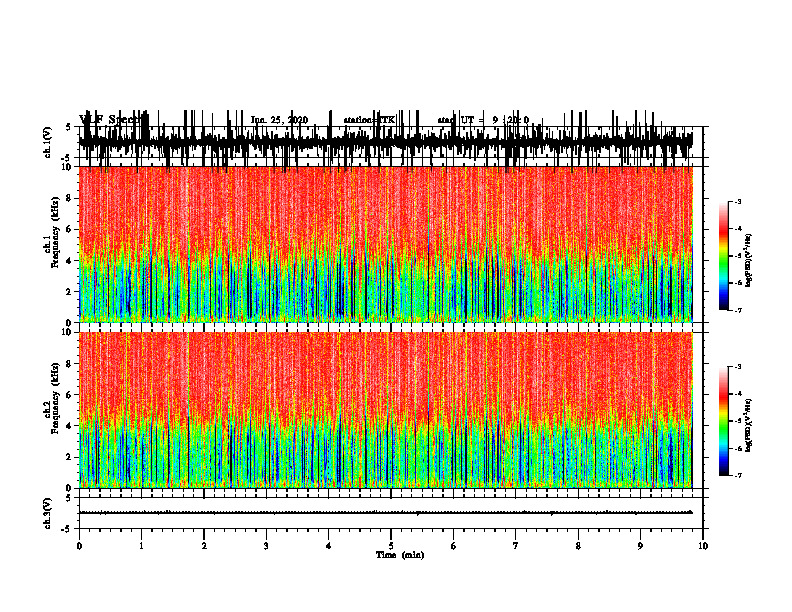The image size is (792, 612).
Task: Click time axis tick label '5'
Action: point(391,546)
